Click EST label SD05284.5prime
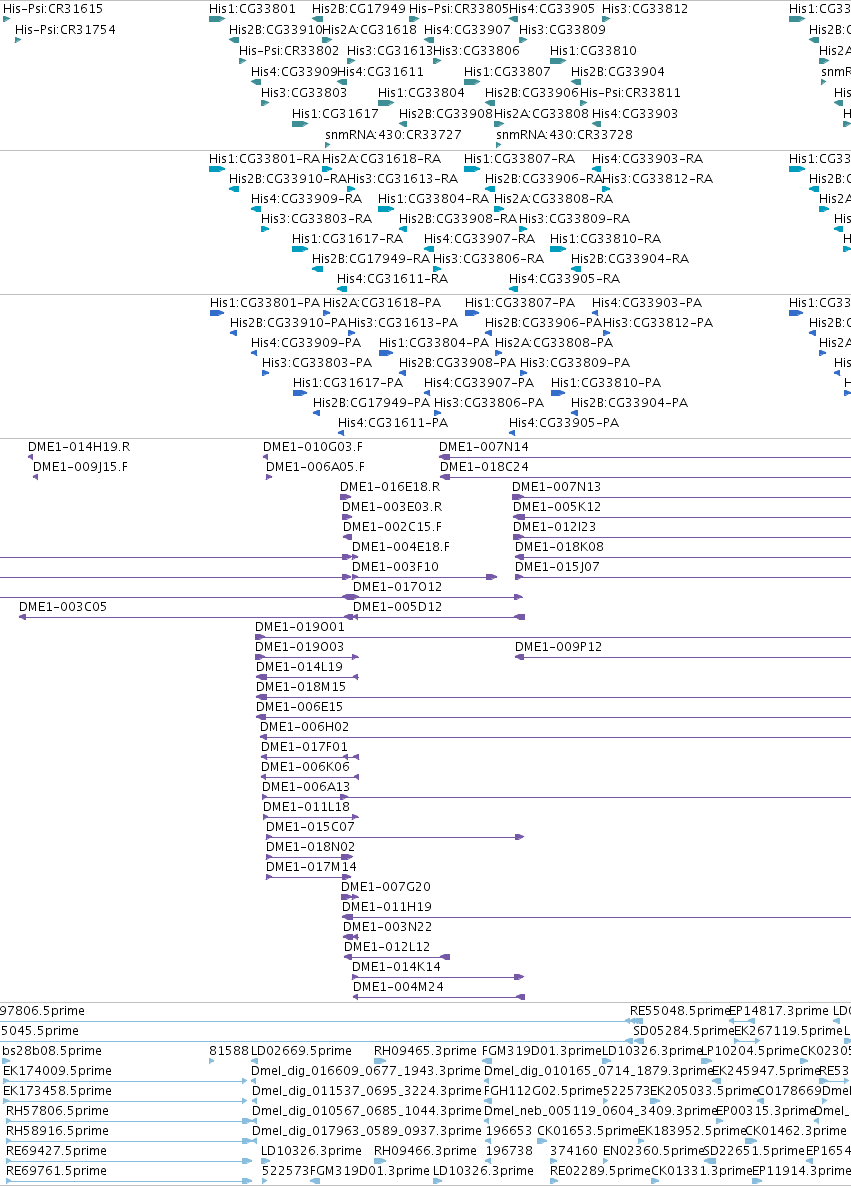851x1186 pixels. point(683,1031)
